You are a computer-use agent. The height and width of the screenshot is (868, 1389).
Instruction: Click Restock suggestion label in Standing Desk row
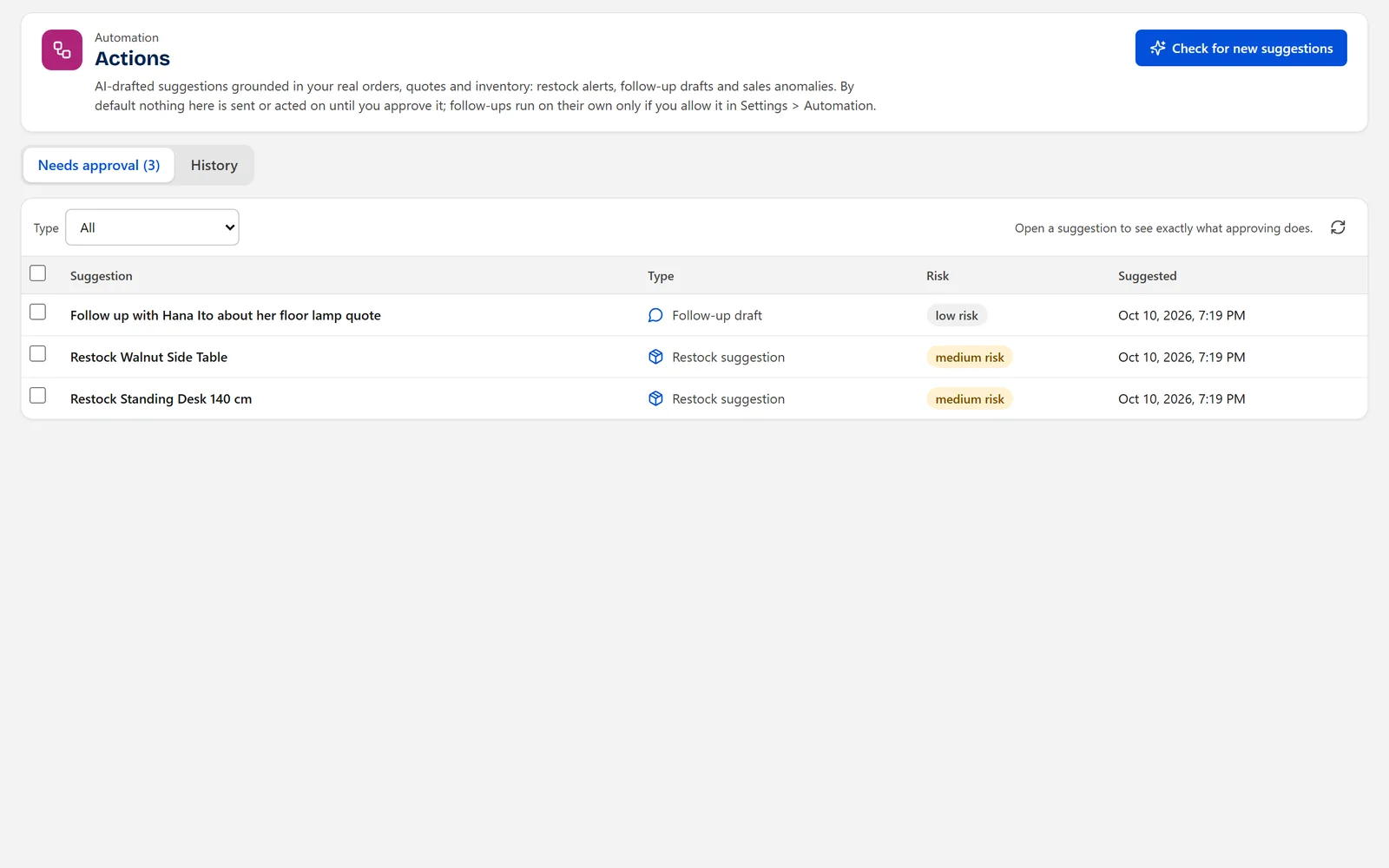[x=728, y=398]
